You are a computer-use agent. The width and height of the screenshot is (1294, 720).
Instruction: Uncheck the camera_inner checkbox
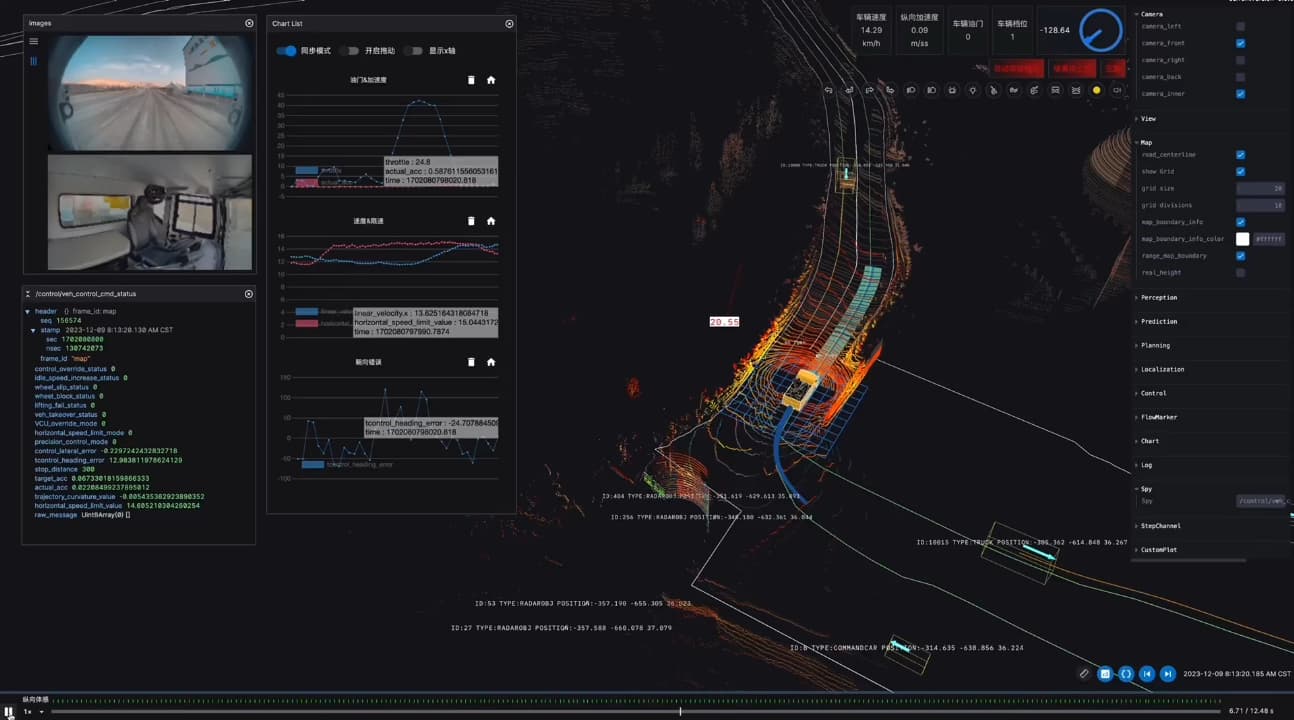(x=1240, y=94)
